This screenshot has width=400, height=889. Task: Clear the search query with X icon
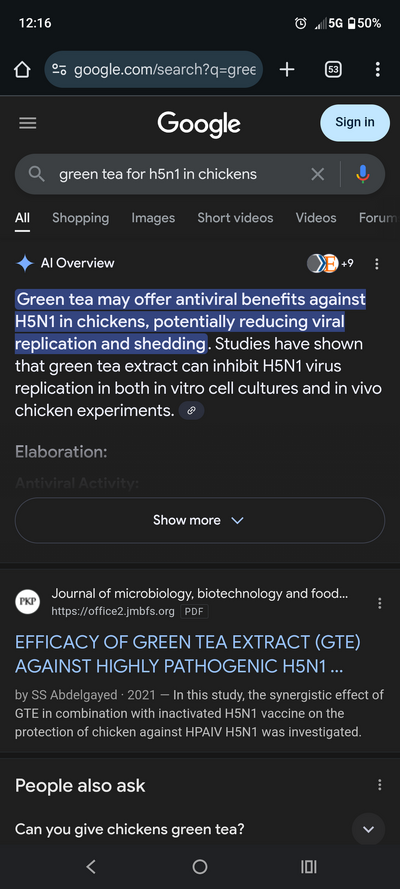pyautogui.click(x=318, y=174)
